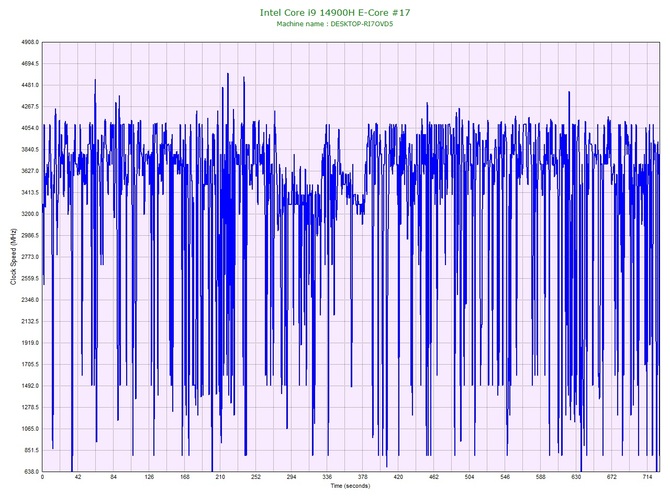Click the "Time (seconds)" axis label
This screenshot has width=670, height=503.
(x=350, y=485)
